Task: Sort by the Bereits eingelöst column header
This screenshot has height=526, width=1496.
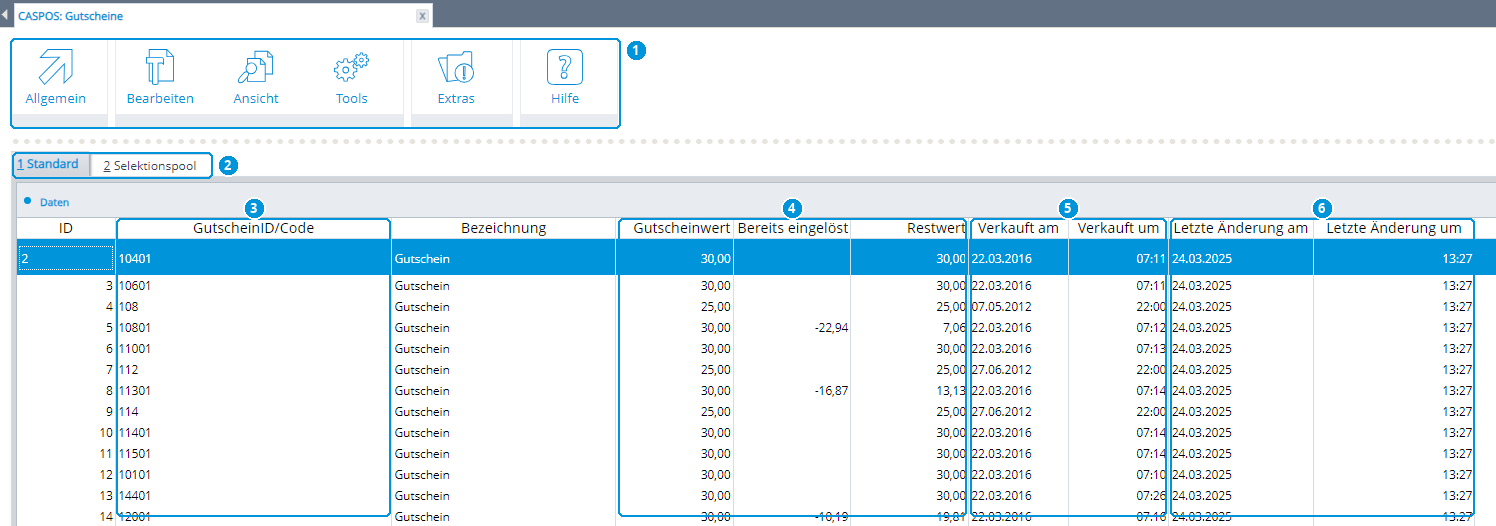Action: (792, 228)
